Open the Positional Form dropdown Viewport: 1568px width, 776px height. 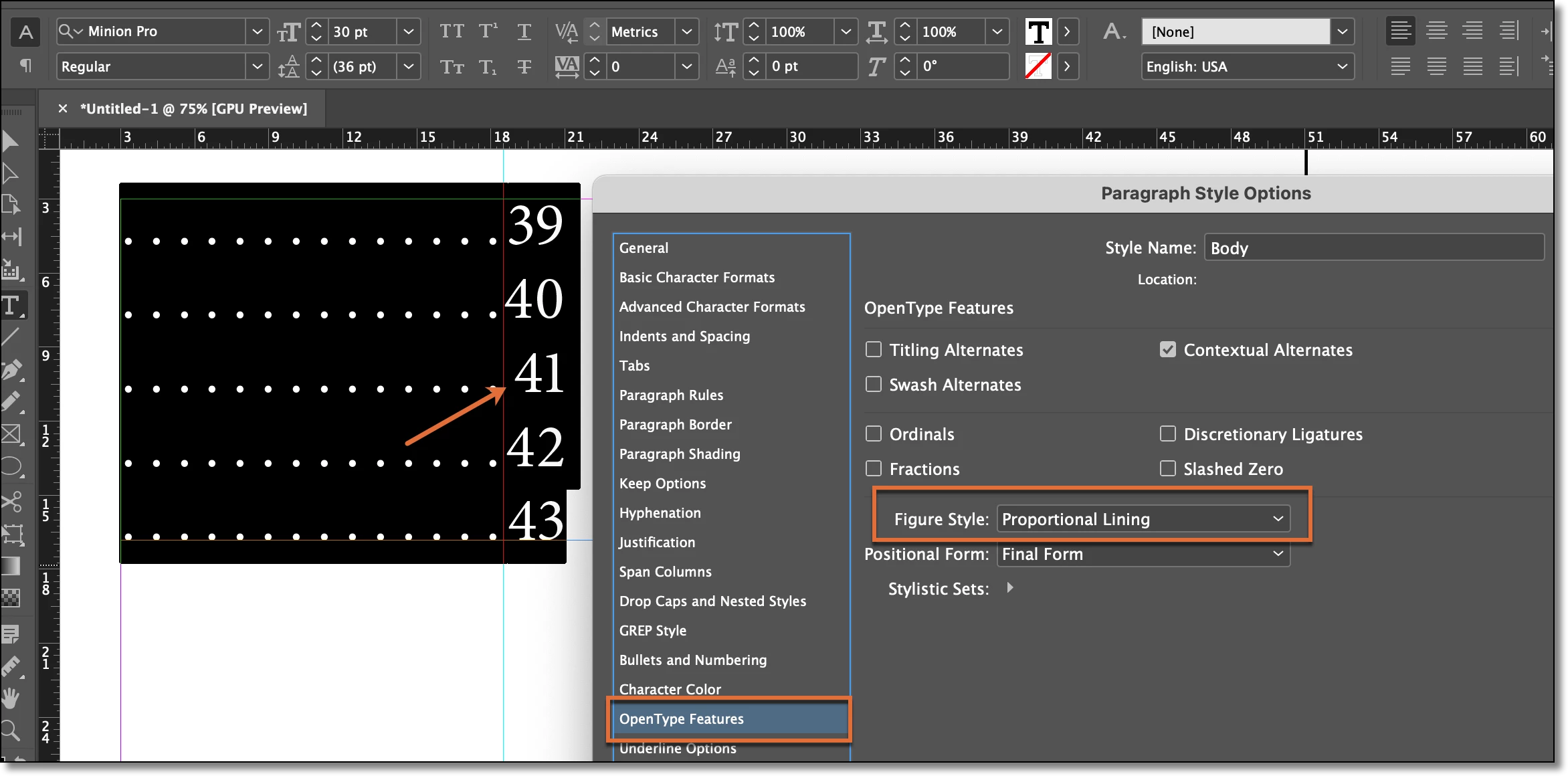click(1143, 554)
